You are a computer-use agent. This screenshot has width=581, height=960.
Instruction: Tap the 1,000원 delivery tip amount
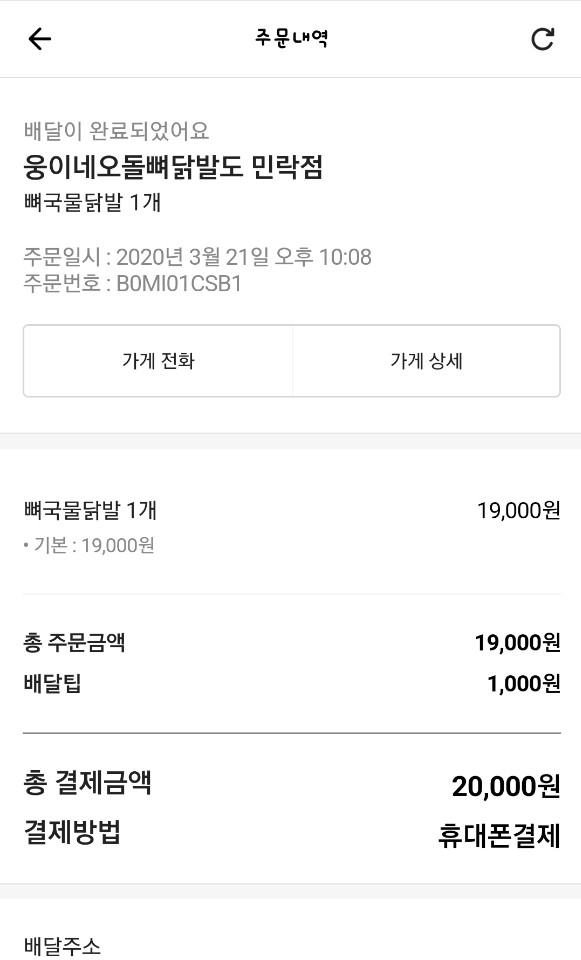tap(523, 683)
